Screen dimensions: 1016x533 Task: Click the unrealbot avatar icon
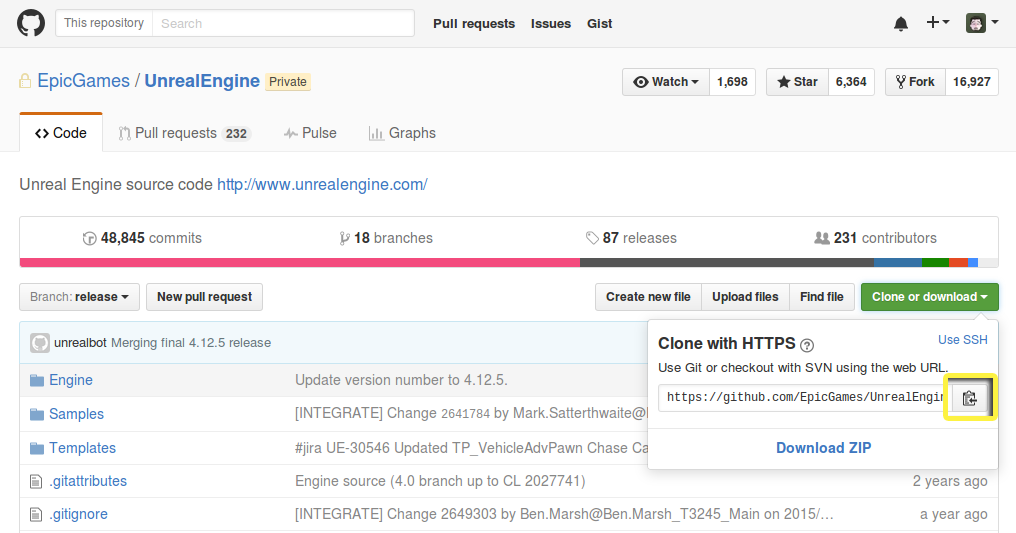tap(40, 343)
